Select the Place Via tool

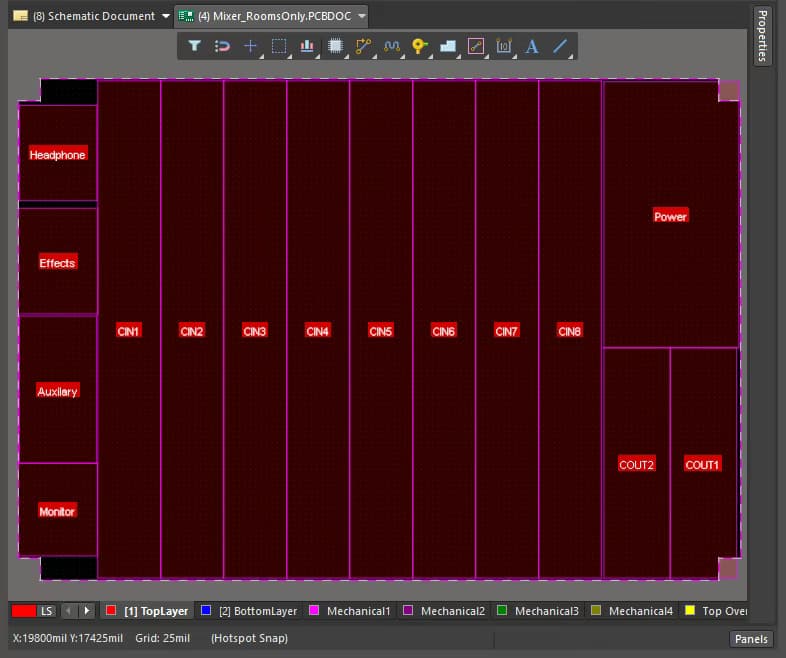click(x=419, y=46)
